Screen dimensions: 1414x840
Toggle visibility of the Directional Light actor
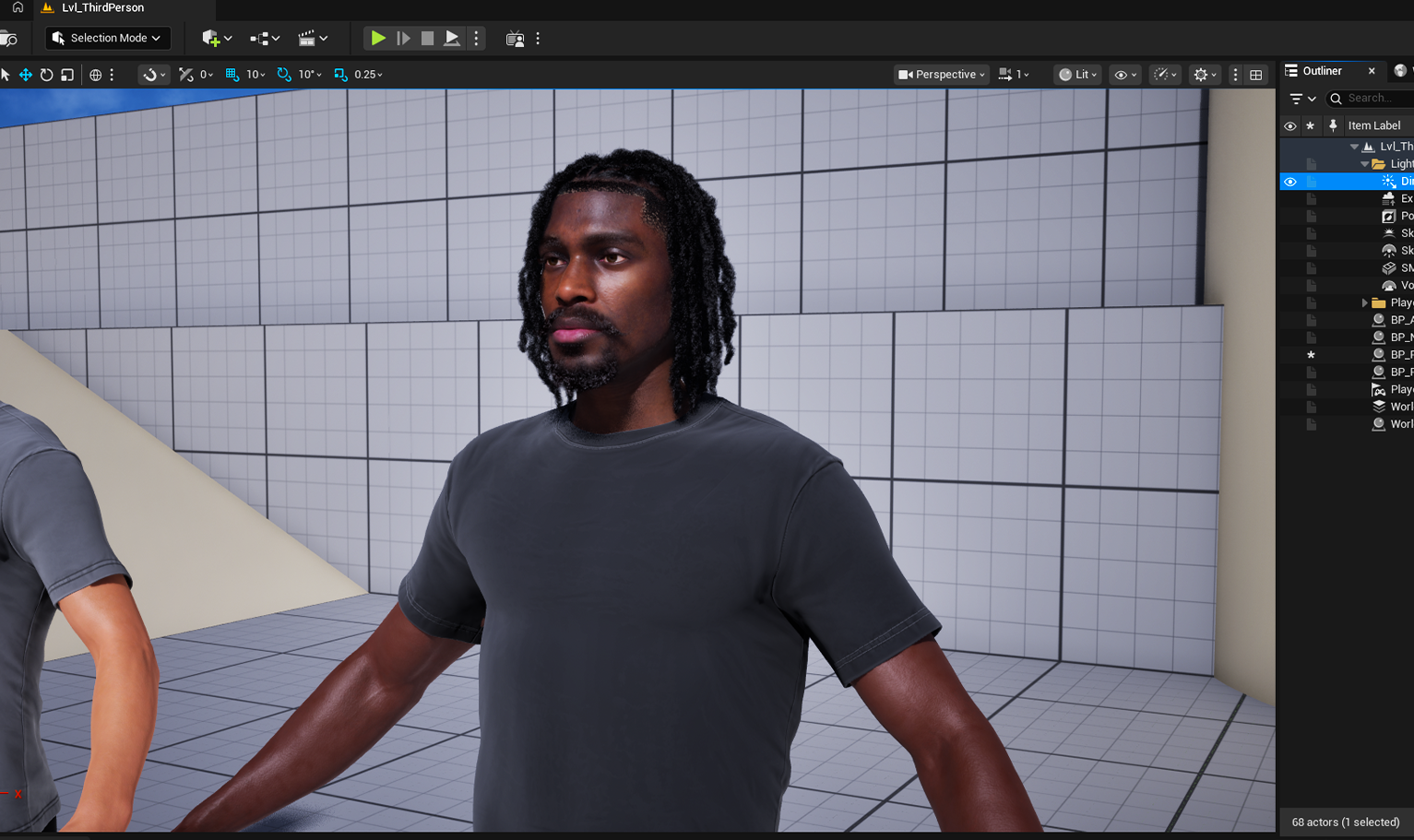click(1290, 182)
